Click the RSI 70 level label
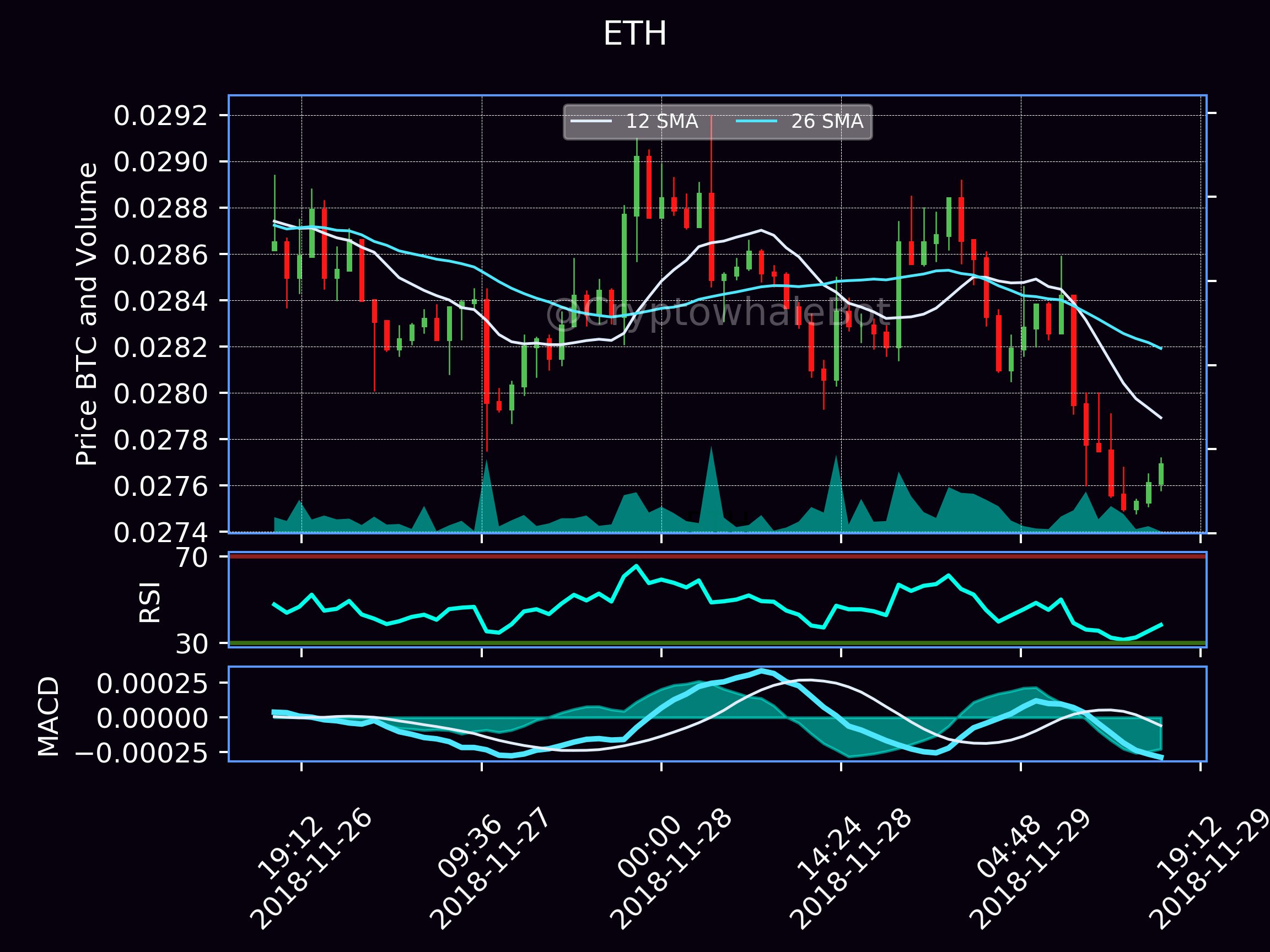Image resolution: width=1270 pixels, height=952 pixels. (x=192, y=558)
